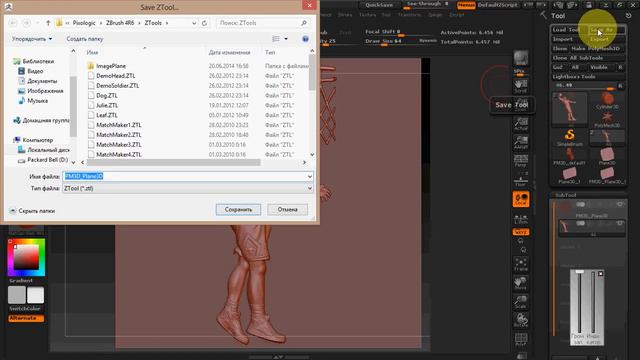Go up one folder level arrow
Screen dimensions: 640x360
pyautogui.click(x=48, y=23)
